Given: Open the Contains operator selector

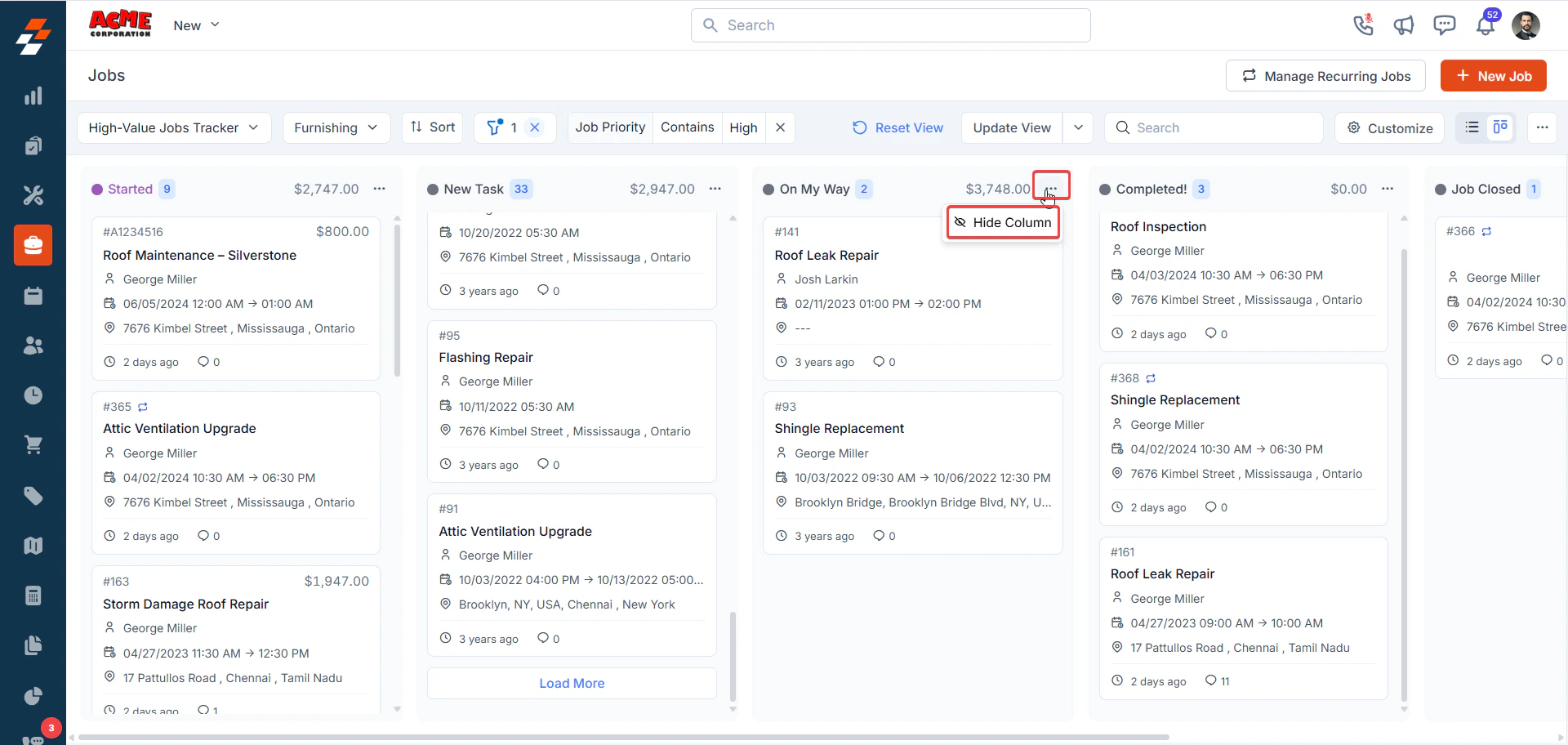Looking at the screenshot, I should pos(688,127).
